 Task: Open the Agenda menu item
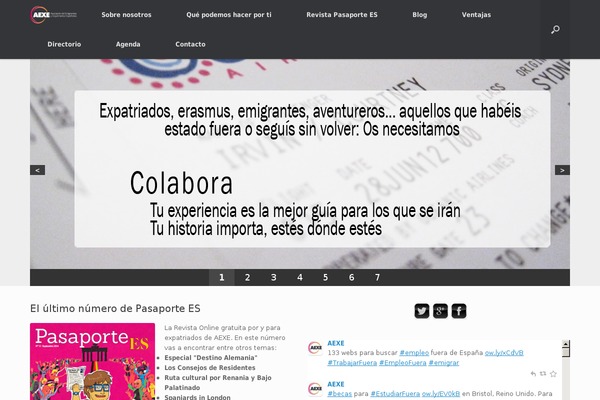(x=128, y=44)
